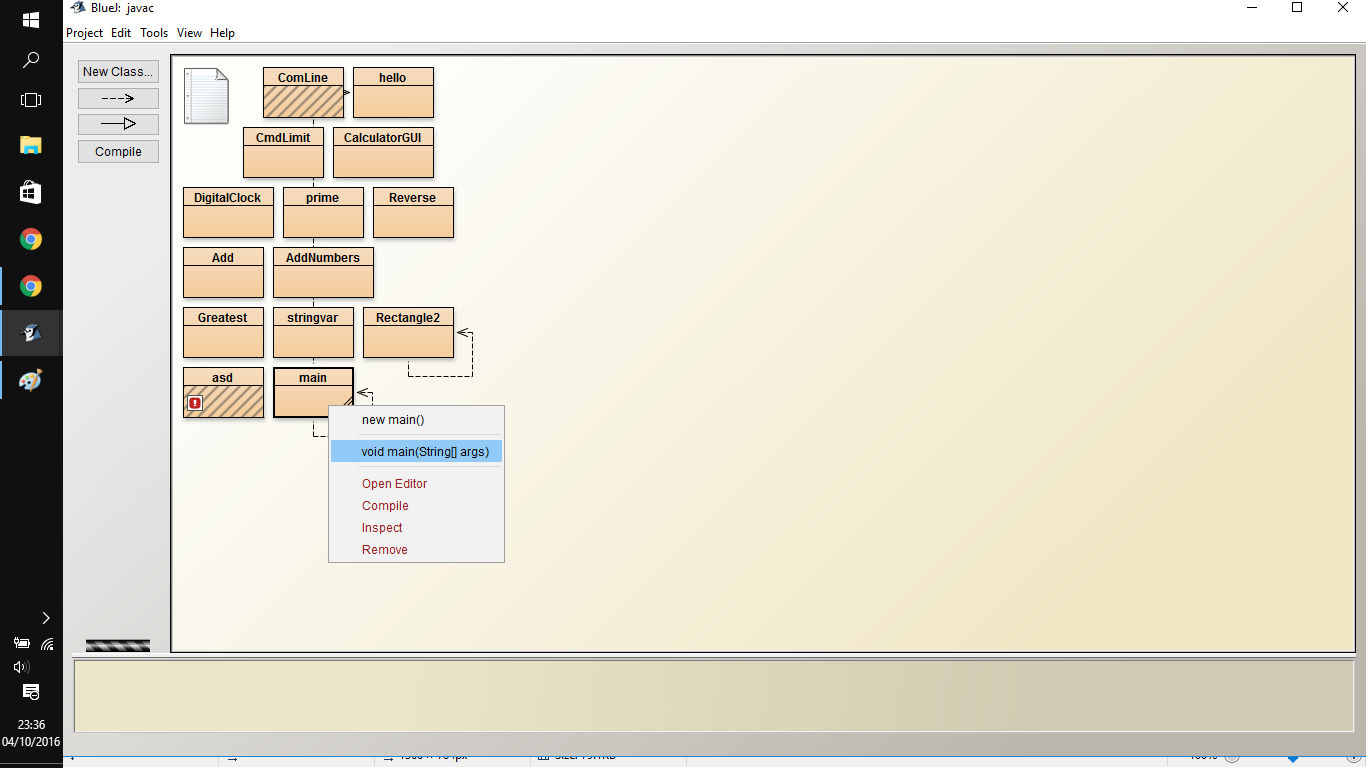Open the Windows notification center icon

coord(30,692)
